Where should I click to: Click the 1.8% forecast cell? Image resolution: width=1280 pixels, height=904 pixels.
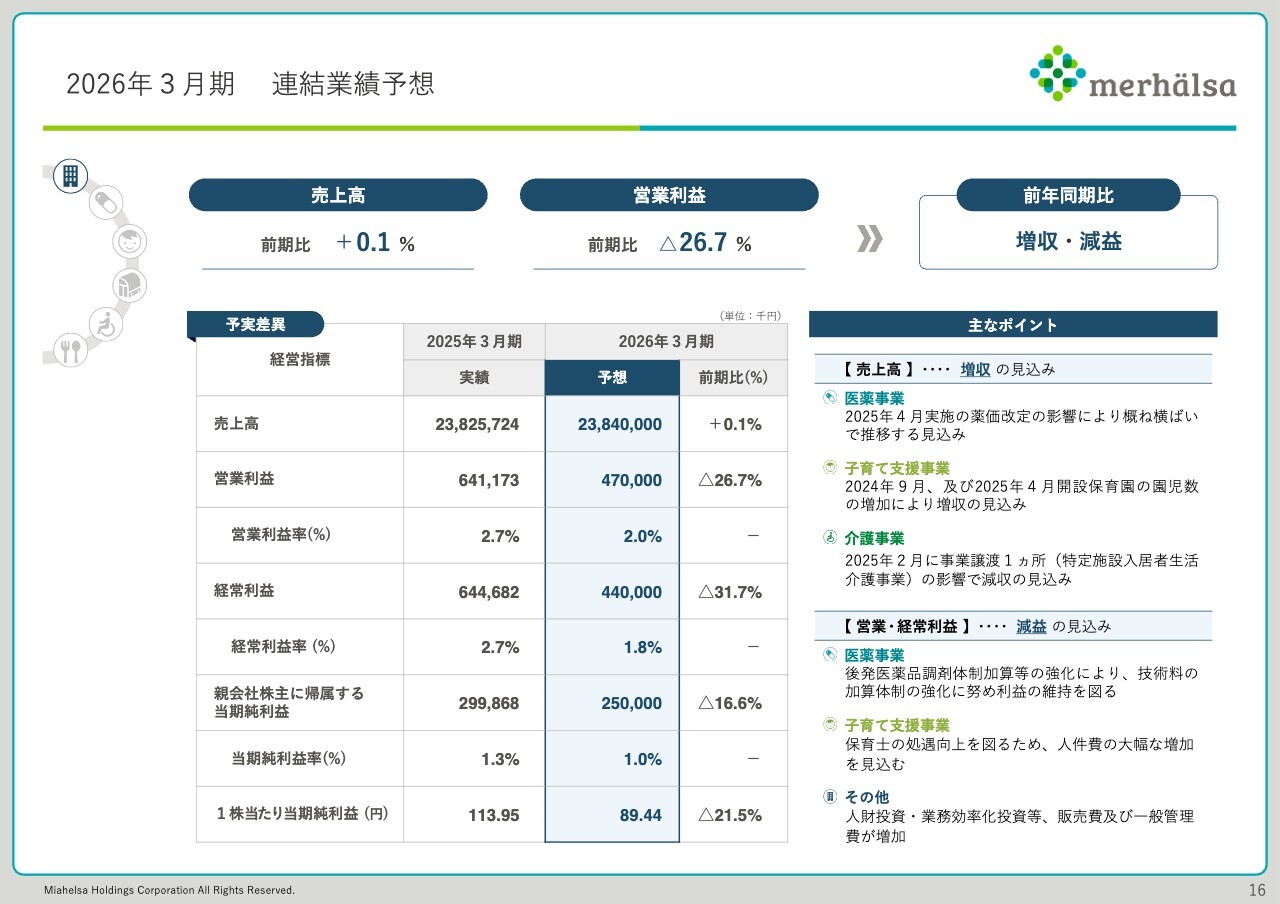click(x=642, y=648)
